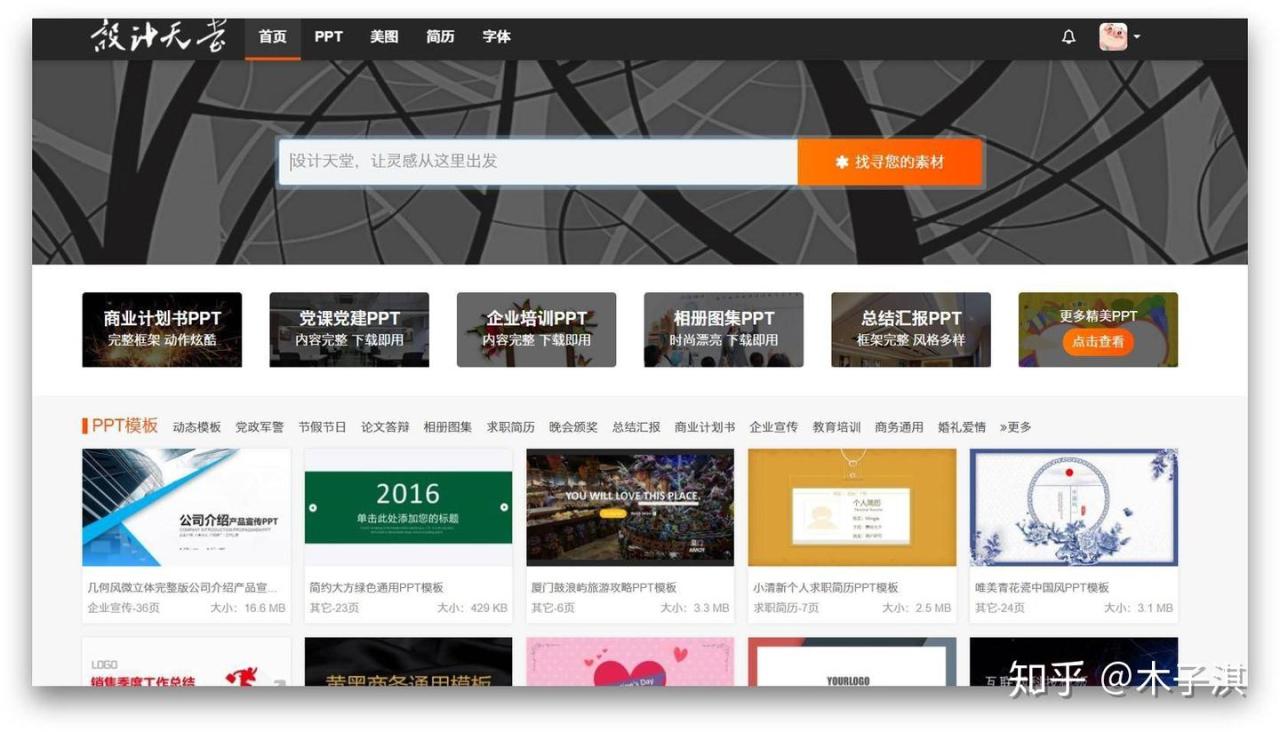Select the 党政军警 category link
The image size is (1280, 732).
pyautogui.click(x=260, y=427)
